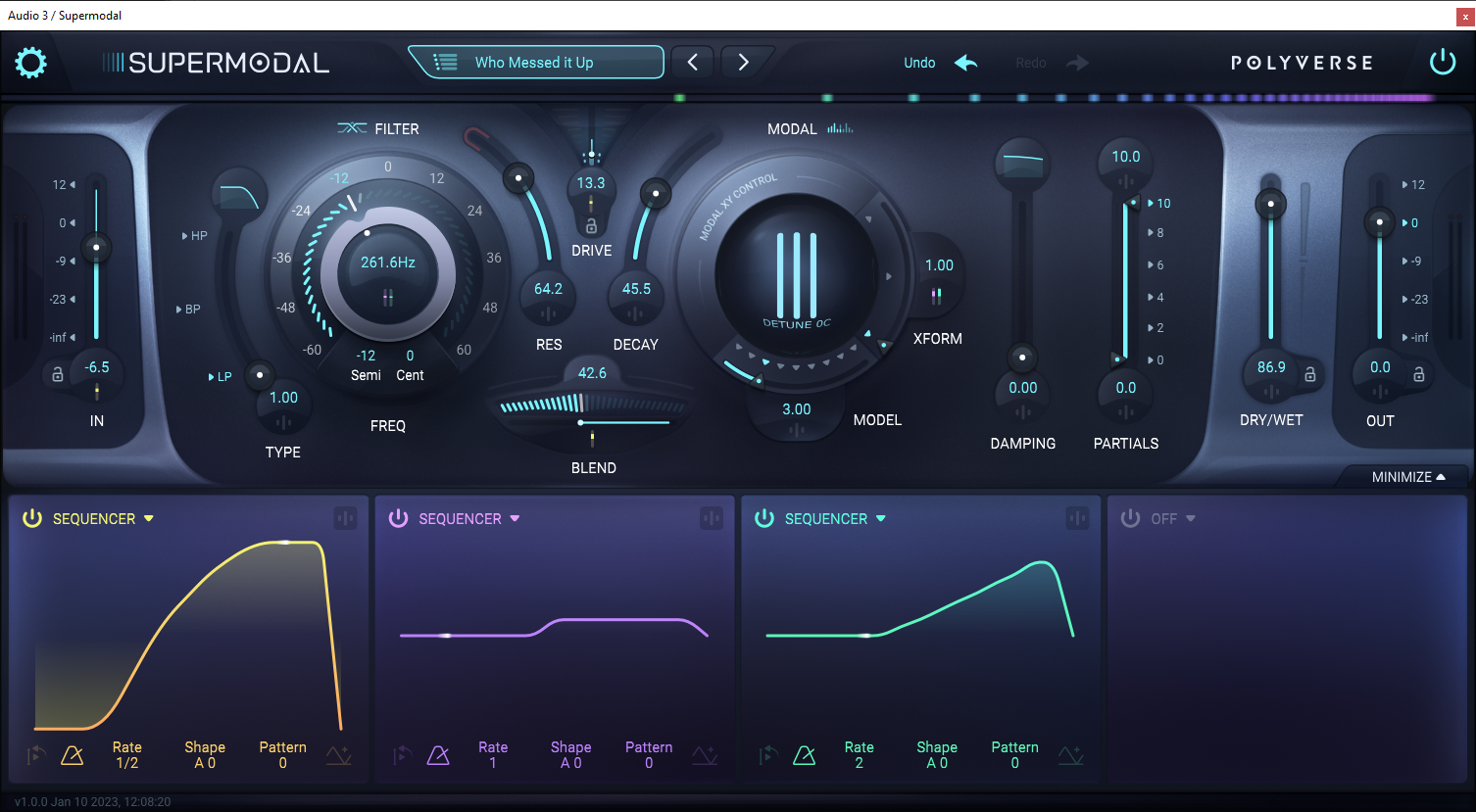
Task: Click the BLEND 42.6 value
Action: pyautogui.click(x=592, y=373)
